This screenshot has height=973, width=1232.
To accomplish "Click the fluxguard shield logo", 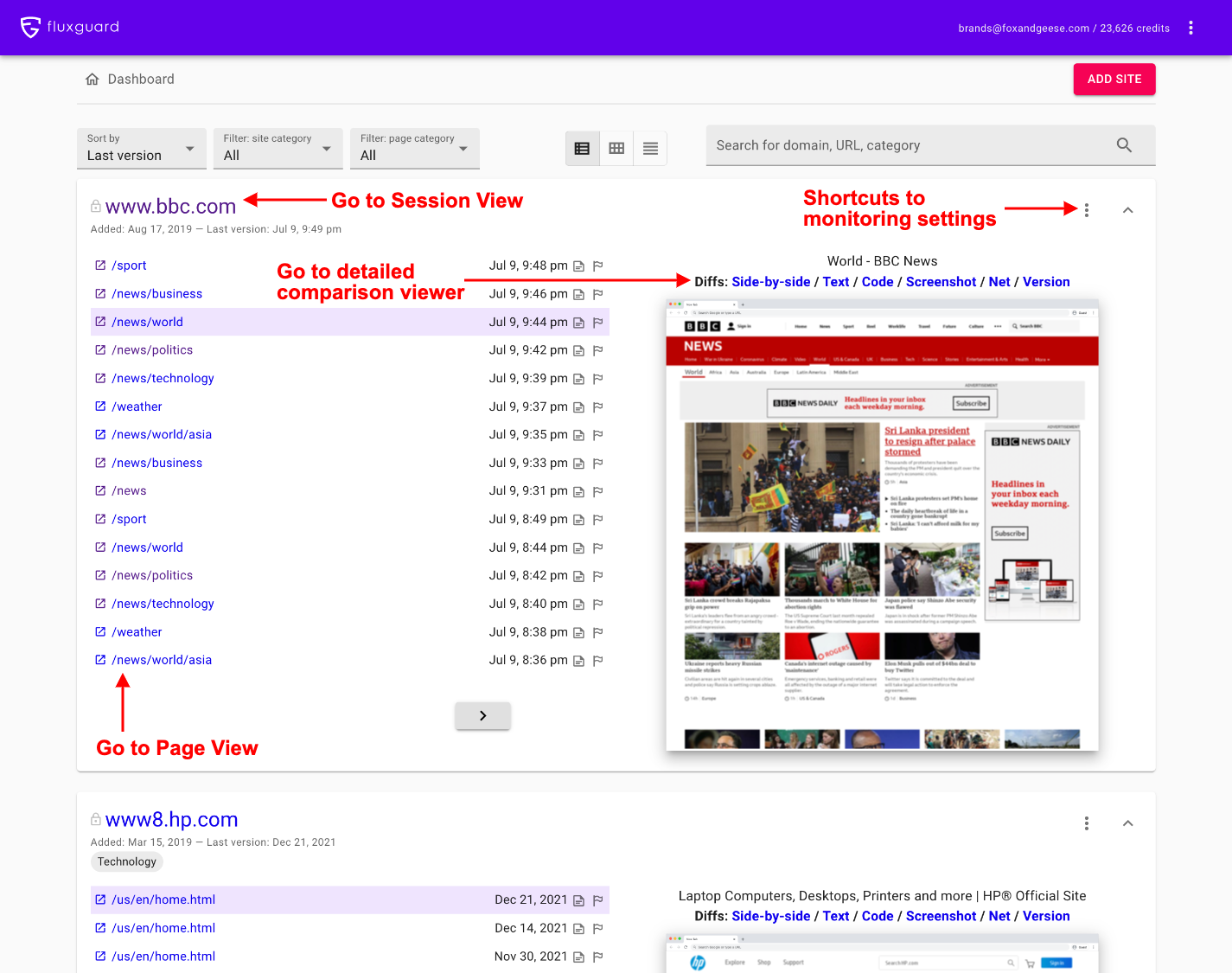I will (x=30, y=28).
